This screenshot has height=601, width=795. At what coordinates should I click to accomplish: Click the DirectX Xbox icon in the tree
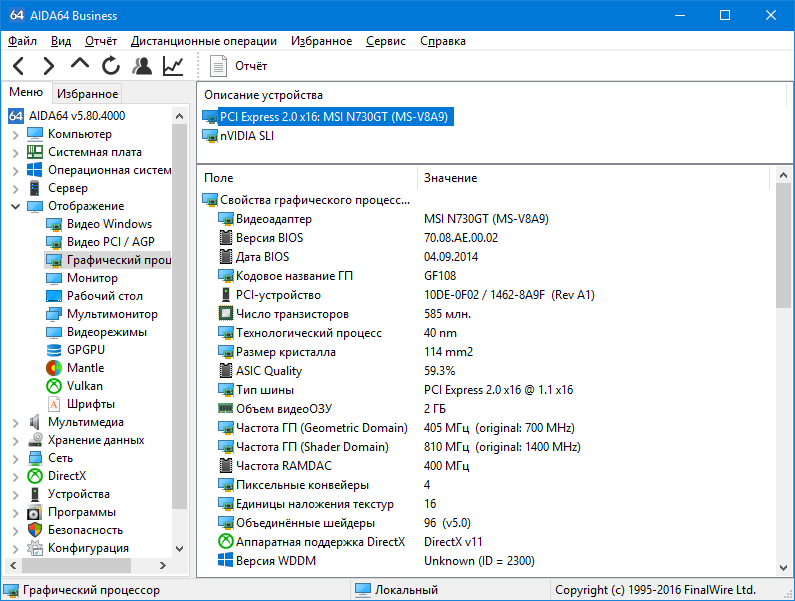coord(35,476)
